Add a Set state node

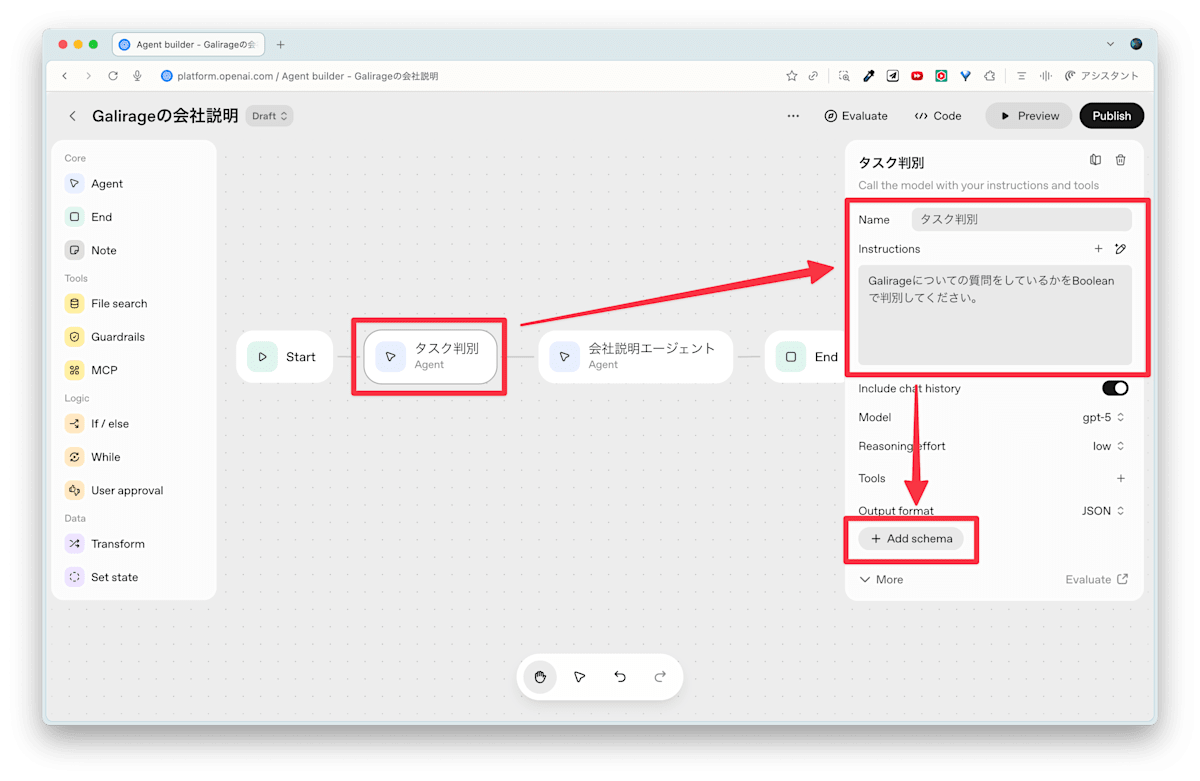pos(101,577)
